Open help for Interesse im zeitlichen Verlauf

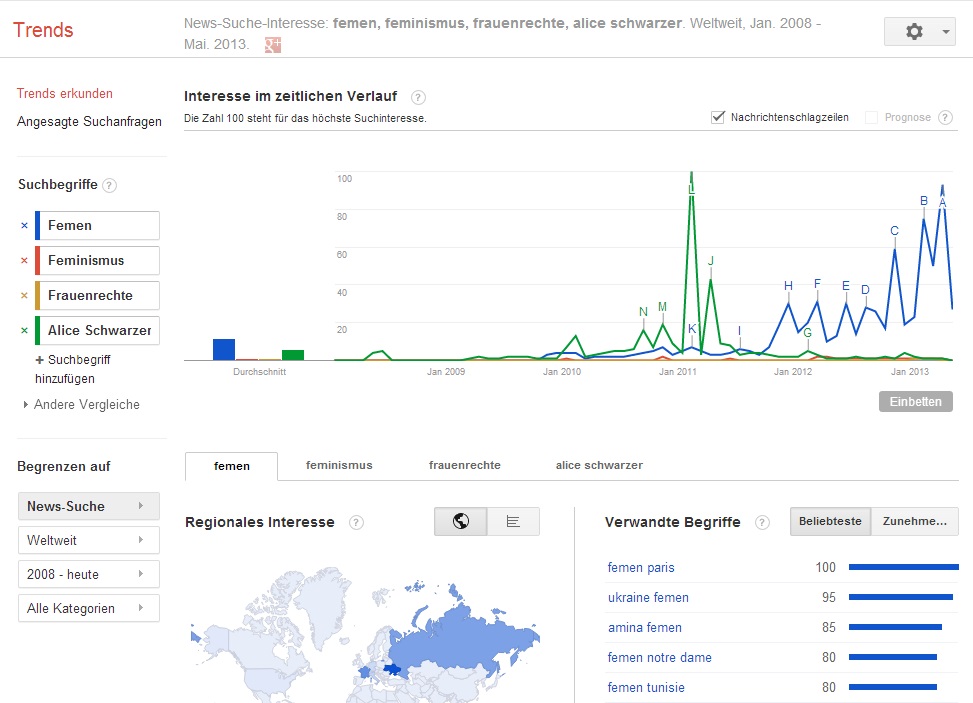coord(418,97)
